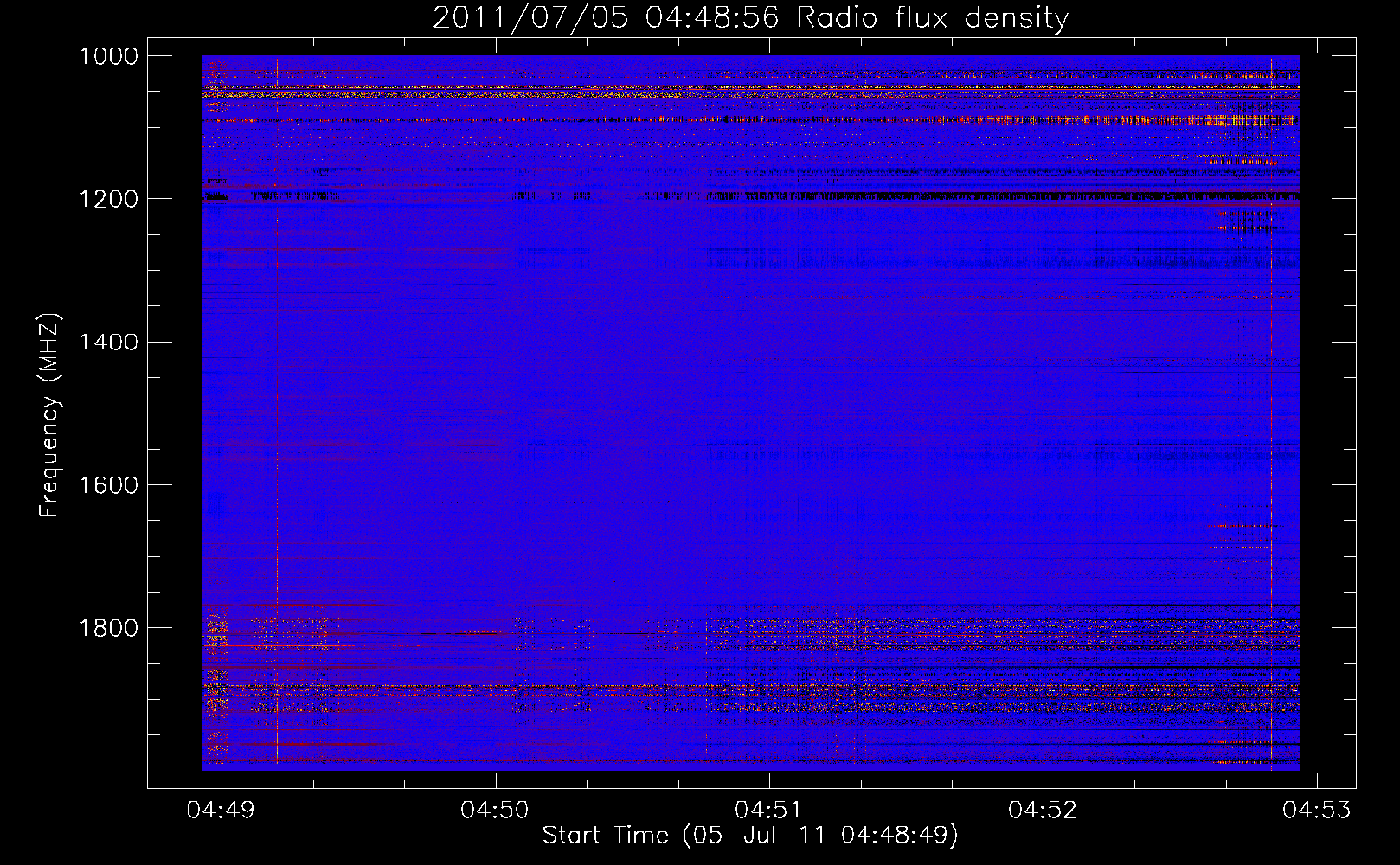Select the 1400 frequency tick label
The image size is (1400, 865).
click(x=108, y=343)
